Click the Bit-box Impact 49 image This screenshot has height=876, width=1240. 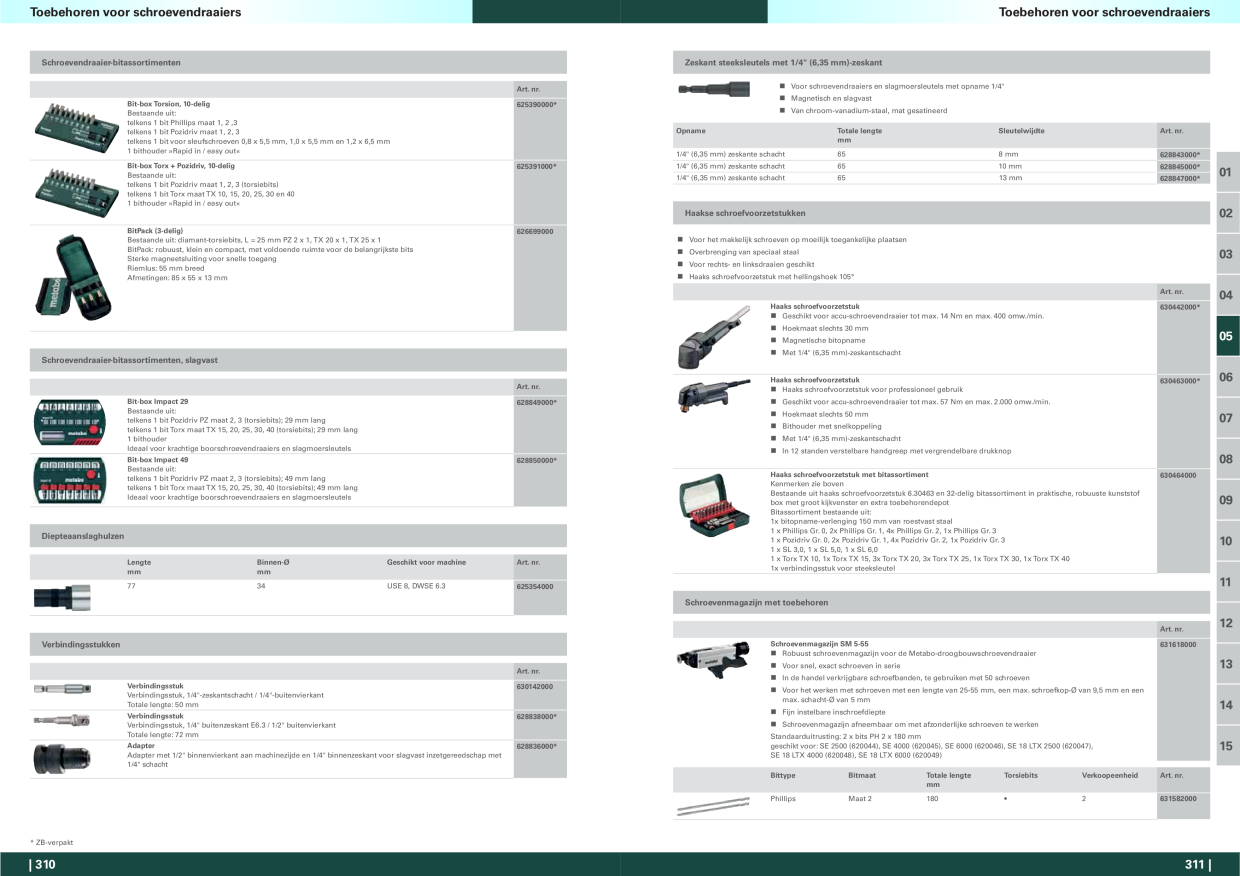(70, 481)
